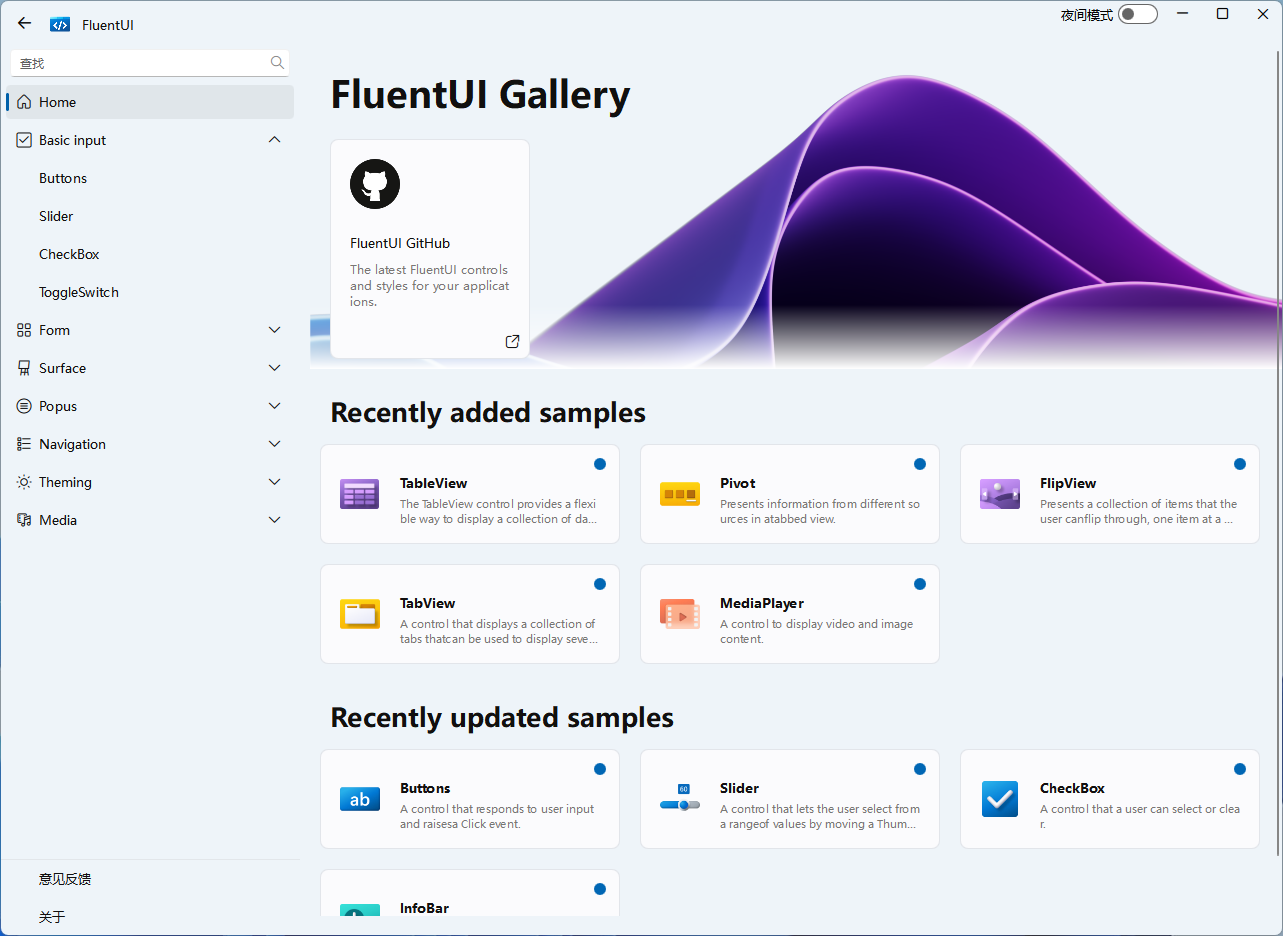Image resolution: width=1283 pixels, height=936 pixels.
Task: Open the Buttons page in sidebar
Action: [x=150, y=178]
